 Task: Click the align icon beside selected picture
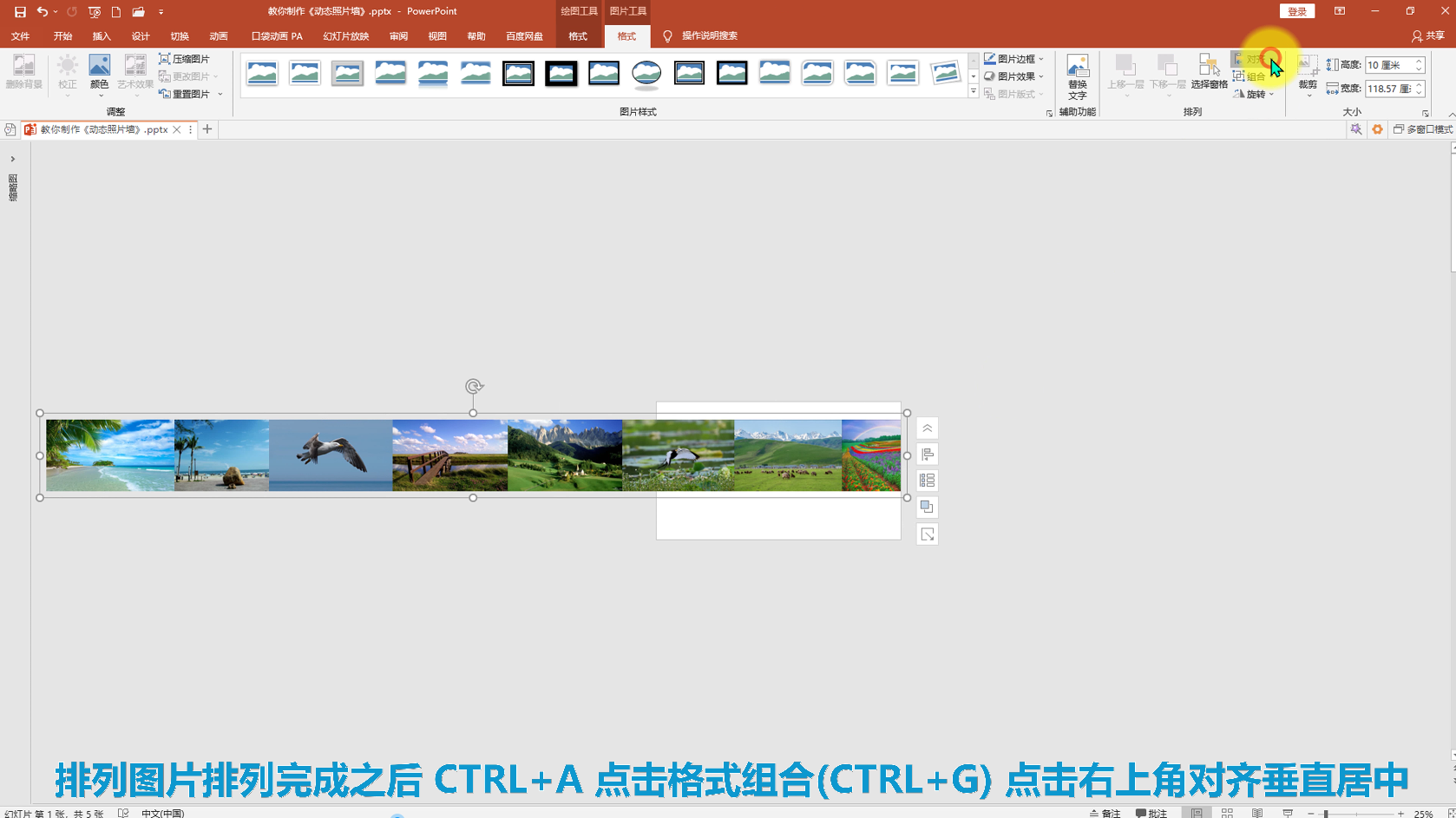(927, 455)
